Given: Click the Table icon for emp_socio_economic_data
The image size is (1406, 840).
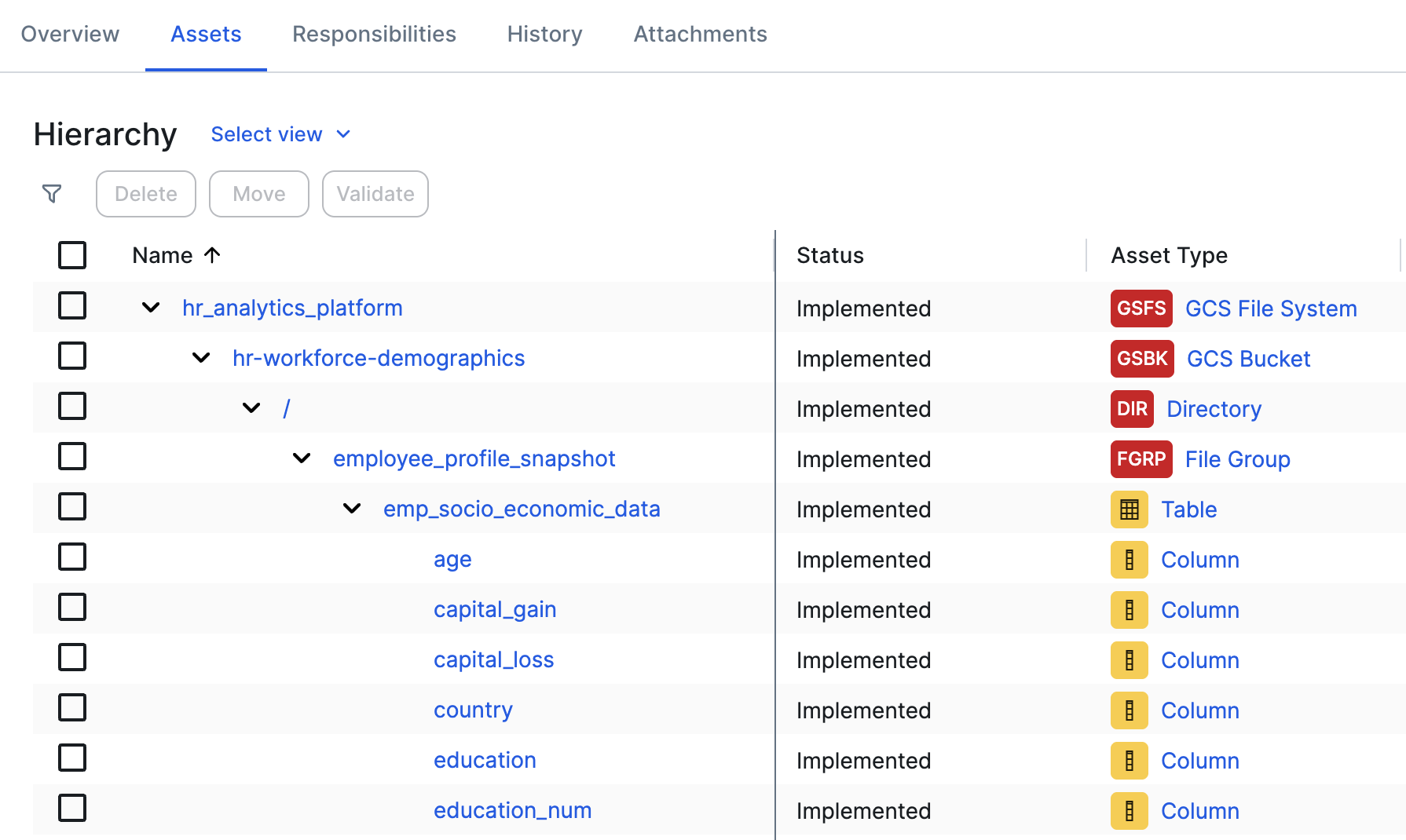Looking at the screenshot, I should point(1129,509).
